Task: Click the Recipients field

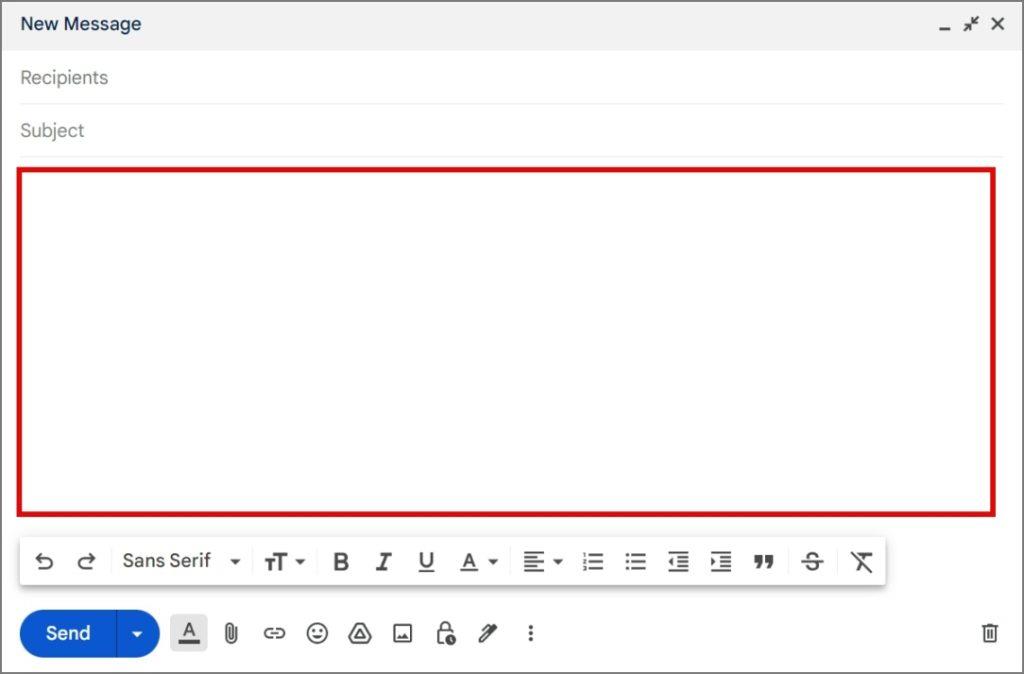Action: pyautogui.click(x=511, y=77)
